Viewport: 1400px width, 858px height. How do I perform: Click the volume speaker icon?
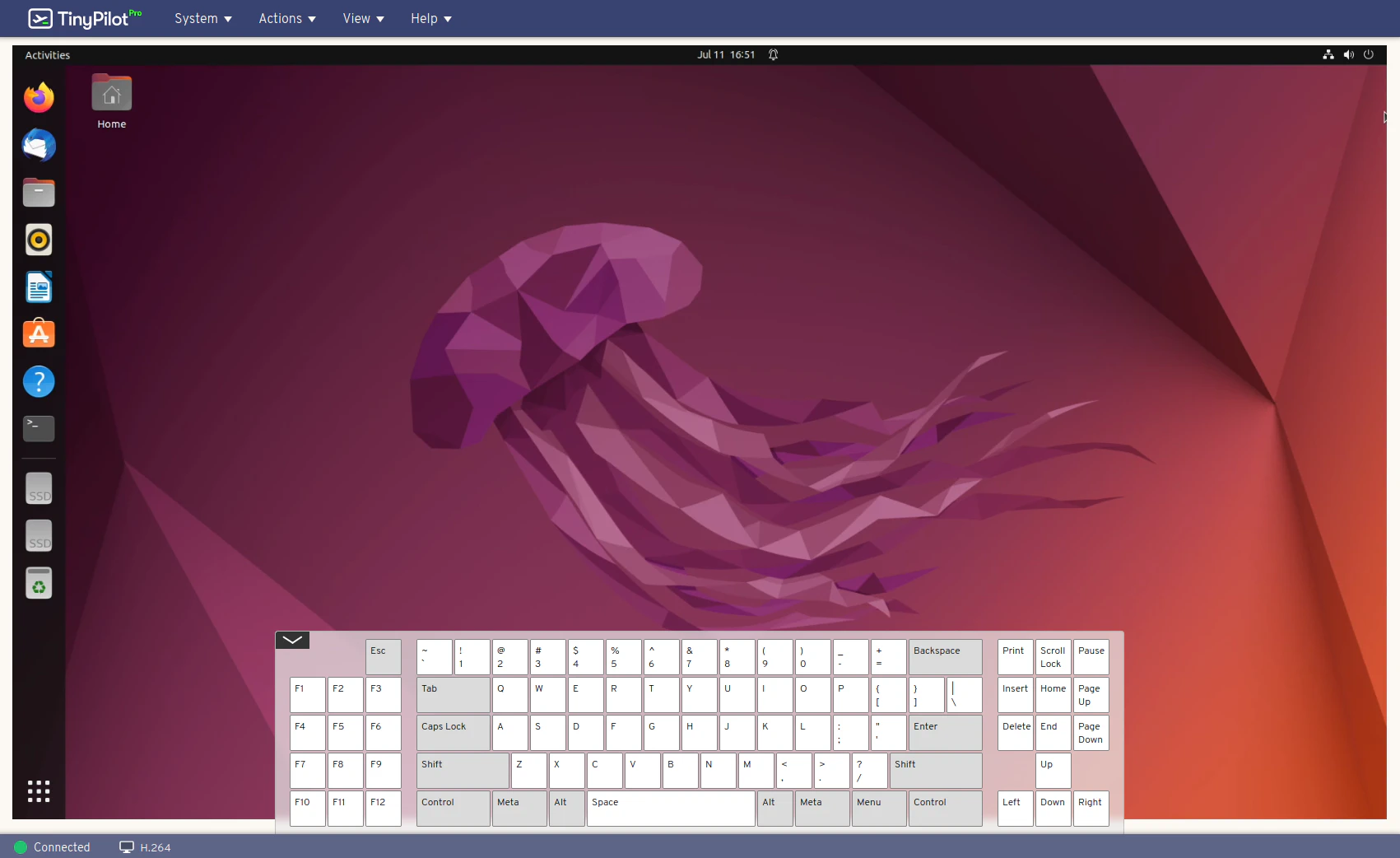pyautogui.click(x=1349, y=55)
